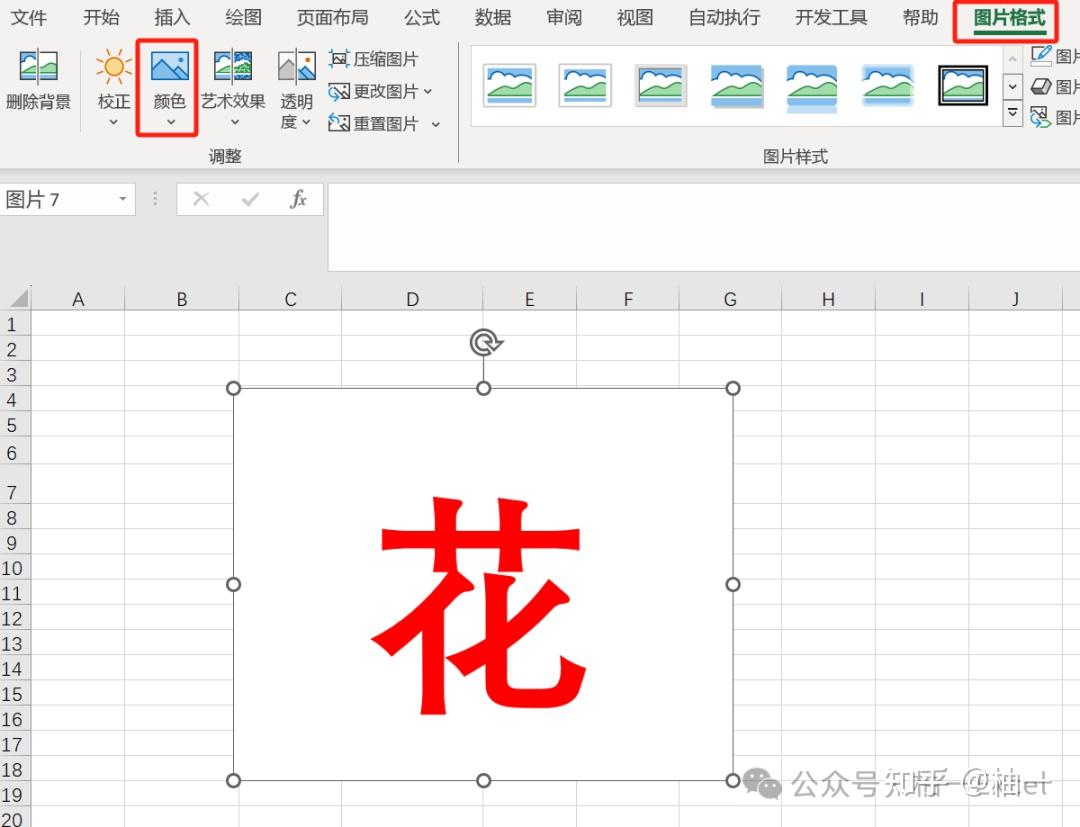Click the select-all corner triangle
Viewport: 1080px width, 827px height.
(x=18, y=298)
